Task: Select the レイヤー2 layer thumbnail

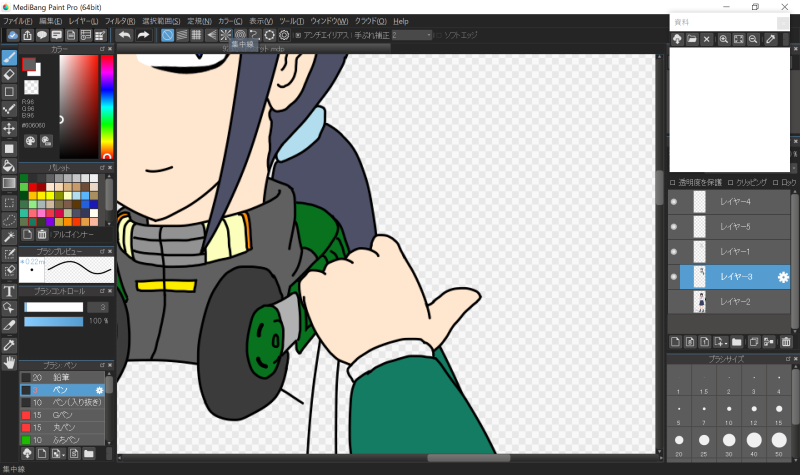Action: pos(700,301)
